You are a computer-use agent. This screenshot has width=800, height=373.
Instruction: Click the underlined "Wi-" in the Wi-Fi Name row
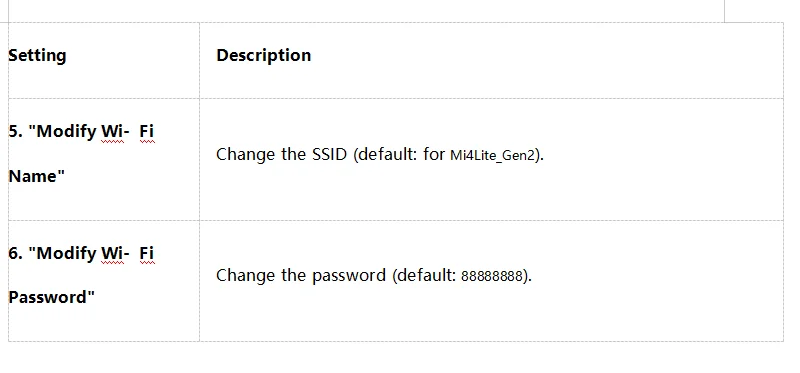tap(115, 132)
